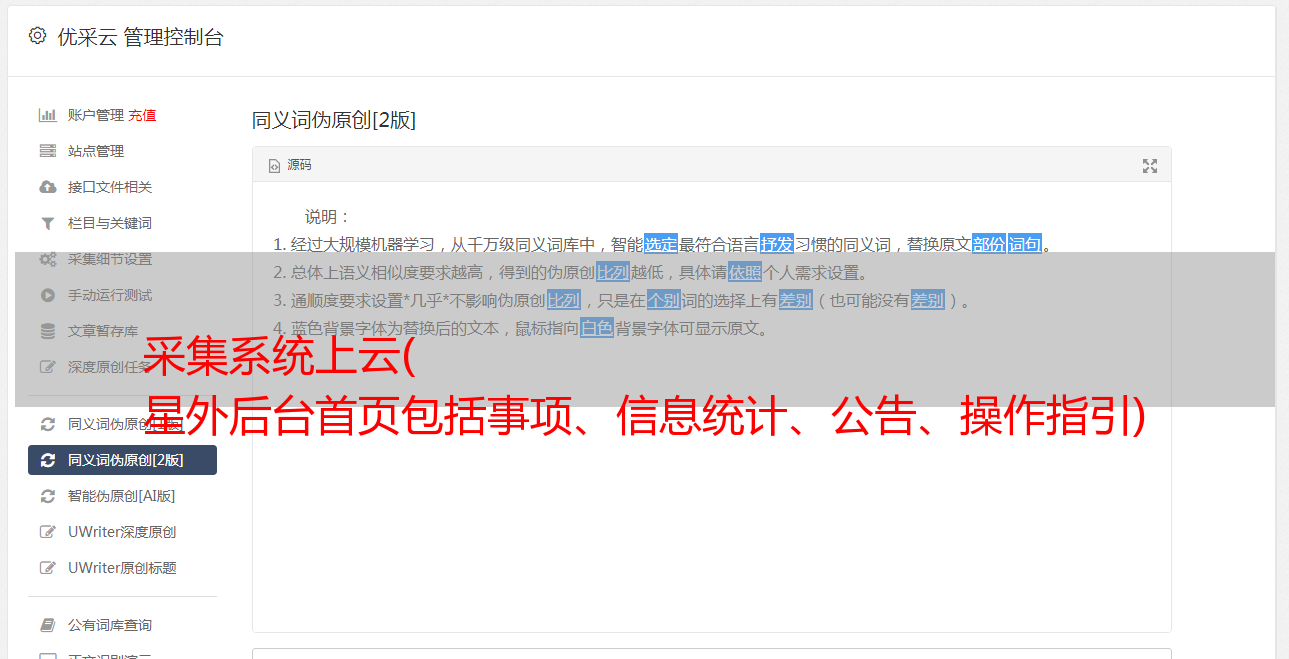Click the highlighted synonym 抒发 in line one
The height and width of the screenshot is (659, 1289).
coord(776,244)
